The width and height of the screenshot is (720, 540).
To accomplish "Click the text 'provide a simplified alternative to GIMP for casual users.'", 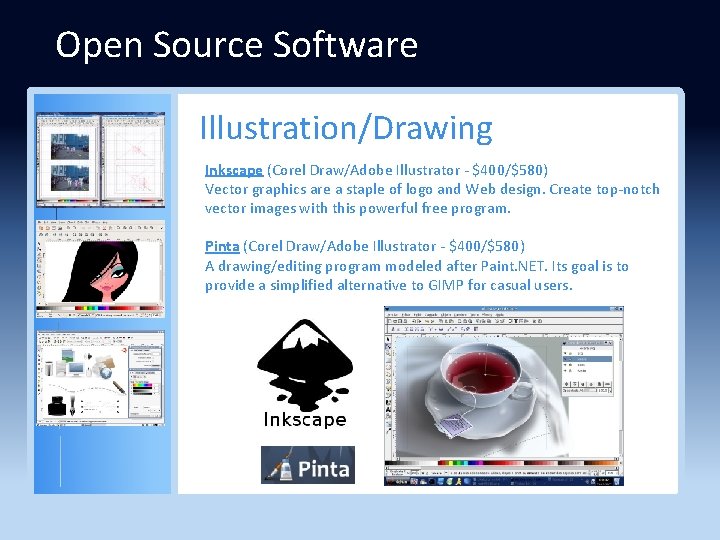I will pos(388,285).
